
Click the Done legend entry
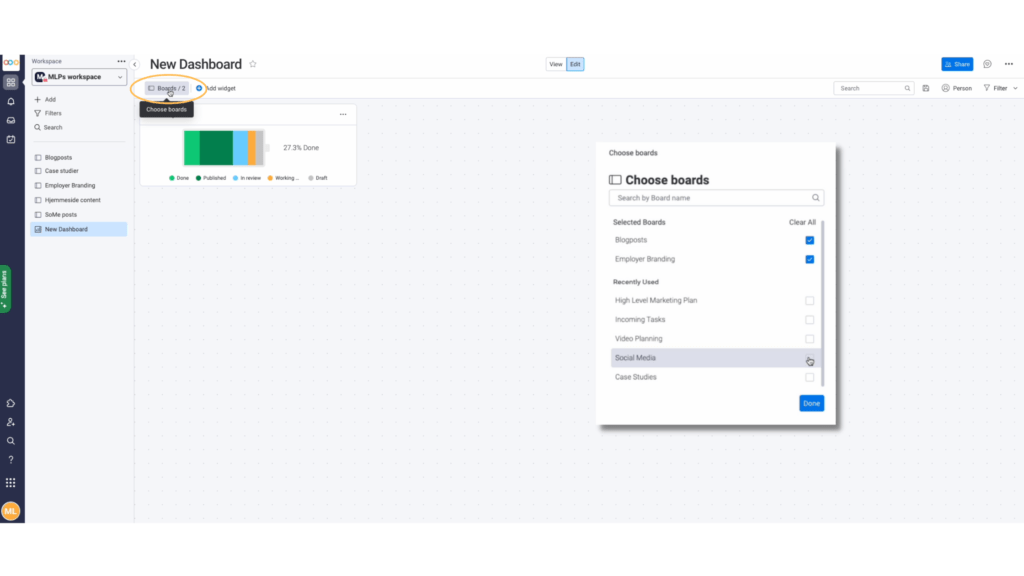pos(179,178)
